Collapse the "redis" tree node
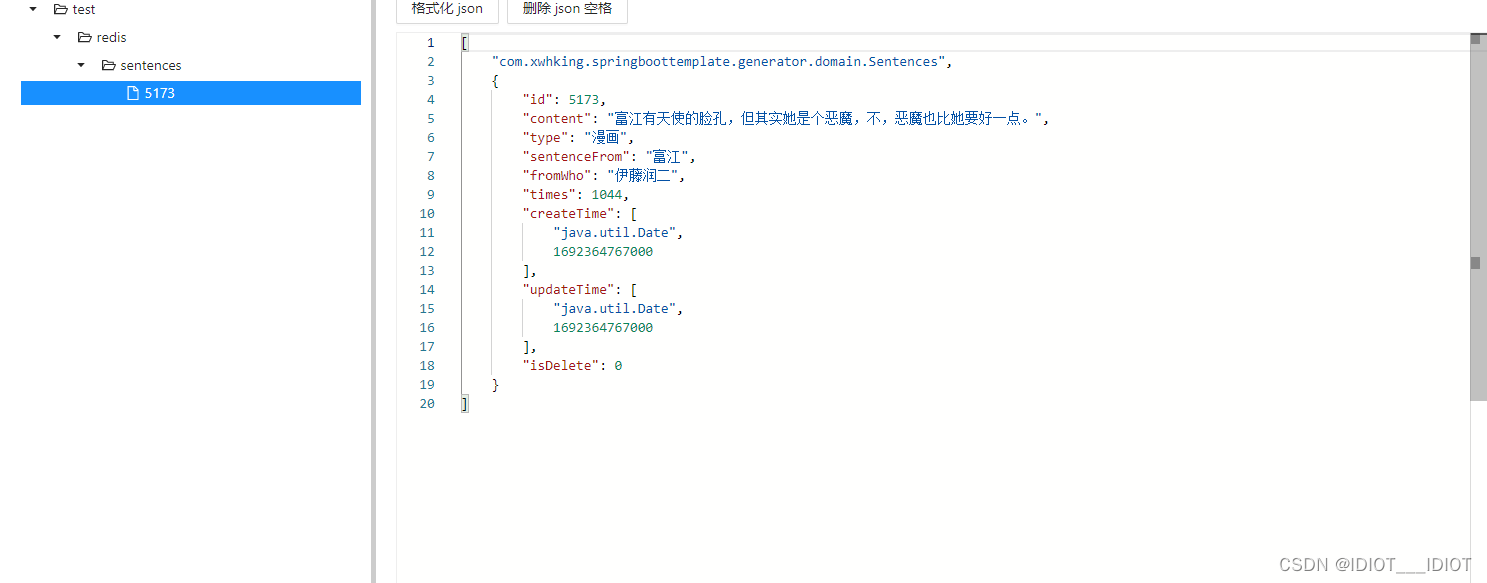 point(56,37)
